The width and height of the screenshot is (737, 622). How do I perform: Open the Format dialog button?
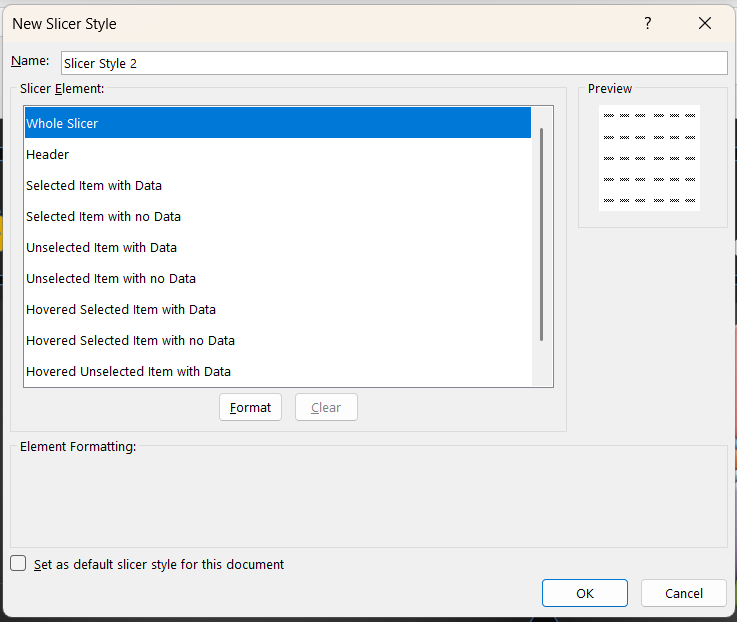click(251, 407)
